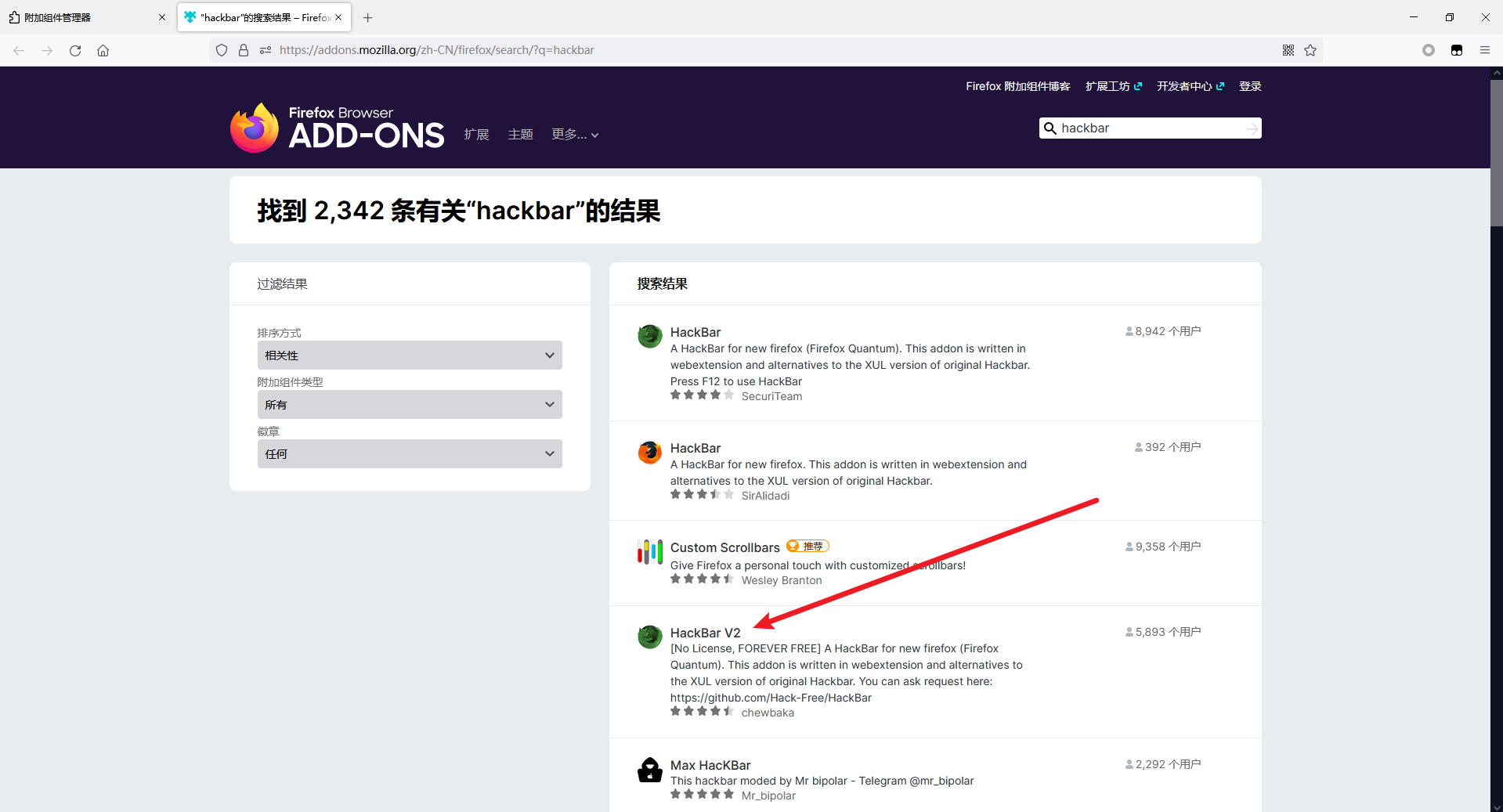Screen dimensions: 1503x812
Task: Click the circular extension icon in toolbar
Action: [x=1429, y=50]
